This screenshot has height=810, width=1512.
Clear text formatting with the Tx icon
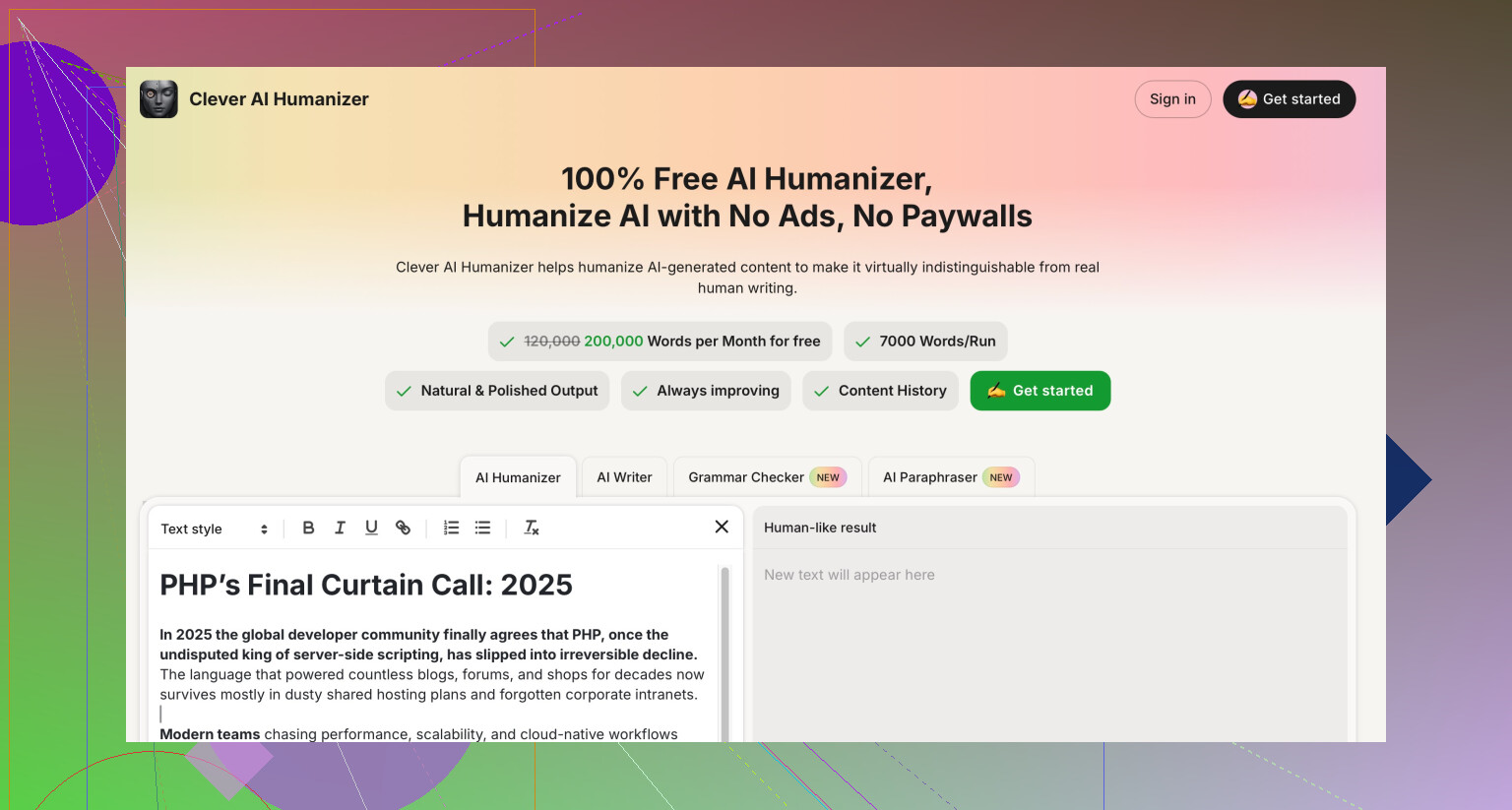(x=532, y=528)
